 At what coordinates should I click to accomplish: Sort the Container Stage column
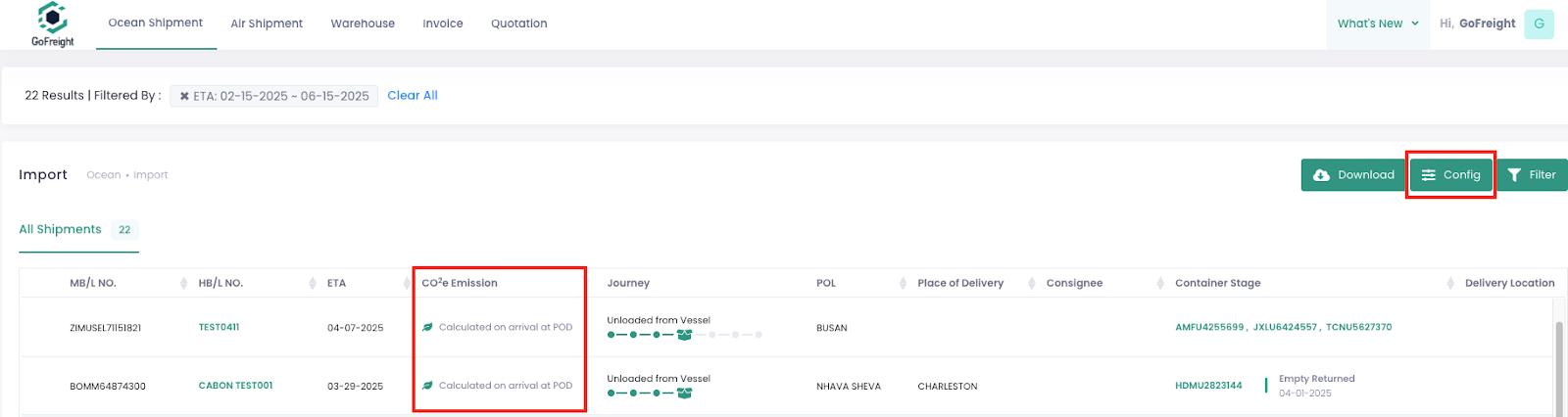(x=1450, y=283)
